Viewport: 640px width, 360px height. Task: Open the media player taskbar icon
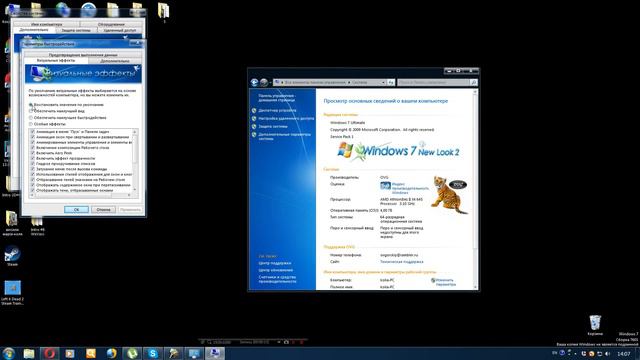click(x=70, y=353)
